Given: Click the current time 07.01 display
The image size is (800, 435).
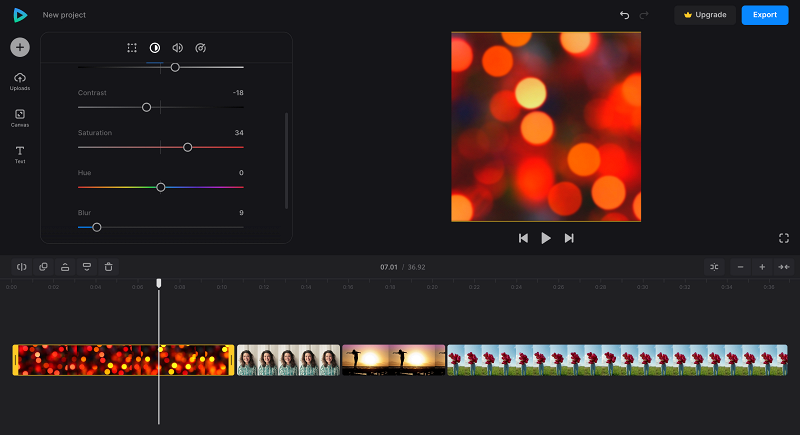Looking at the screenshot, I should coord(389,267).
